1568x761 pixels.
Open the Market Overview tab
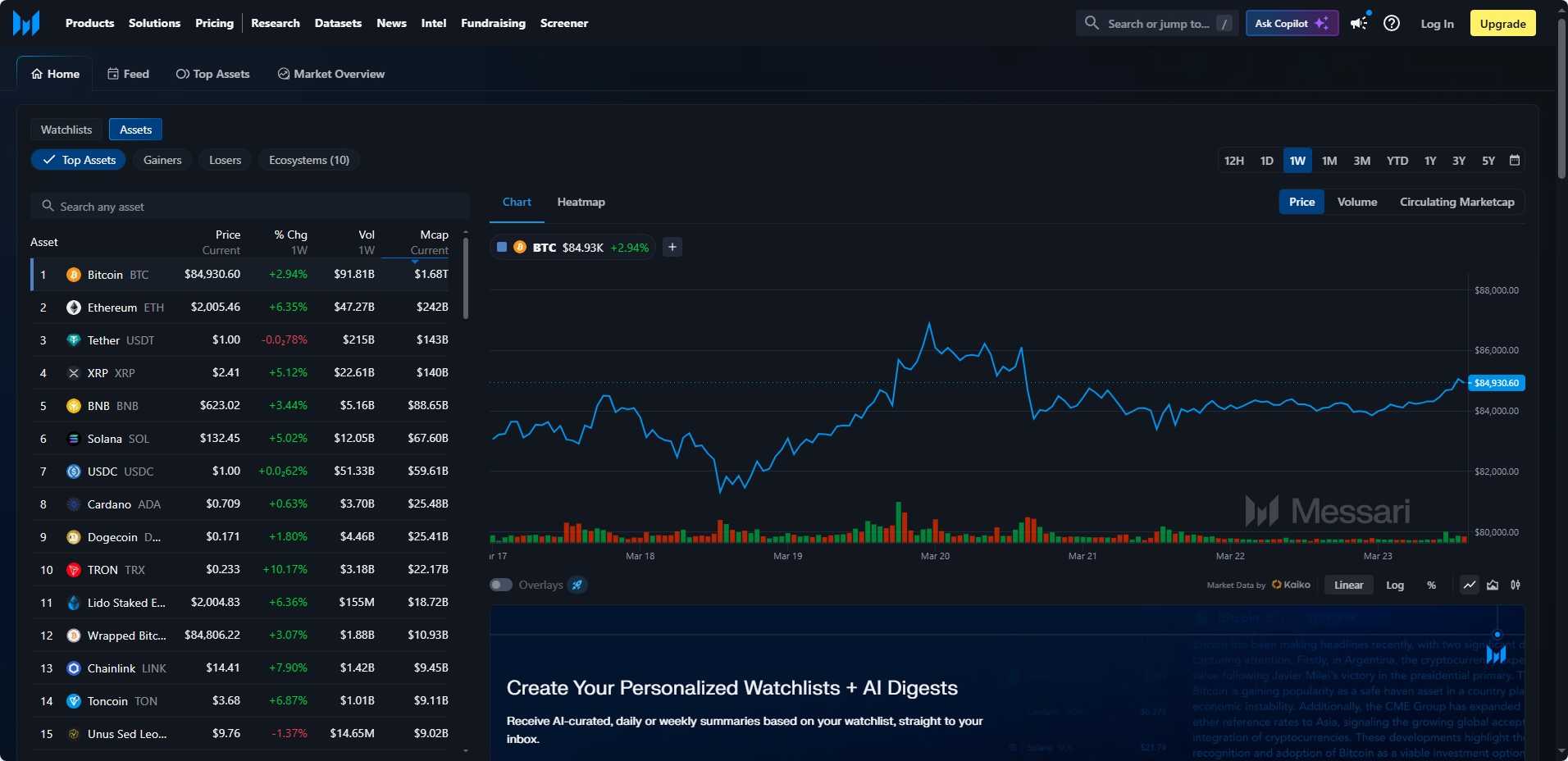coord(331,74)
